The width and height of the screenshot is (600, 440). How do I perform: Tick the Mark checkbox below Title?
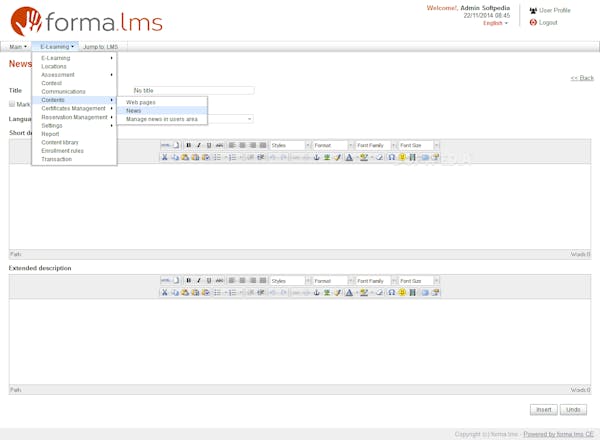coord(12,104)
